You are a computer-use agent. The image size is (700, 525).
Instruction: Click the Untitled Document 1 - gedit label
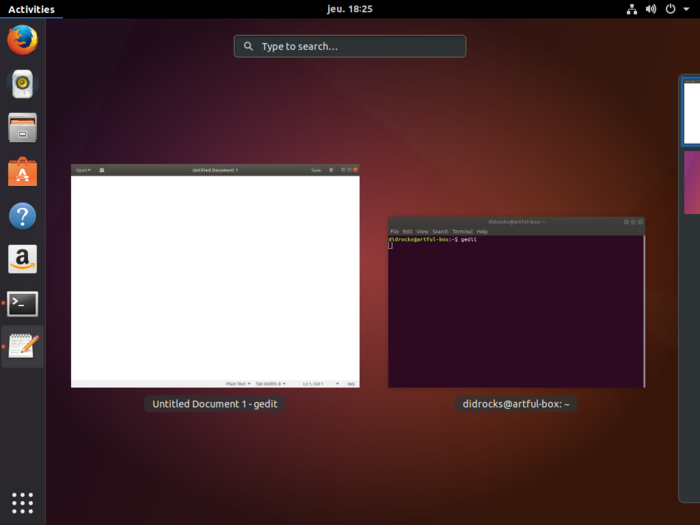[215, 404]
